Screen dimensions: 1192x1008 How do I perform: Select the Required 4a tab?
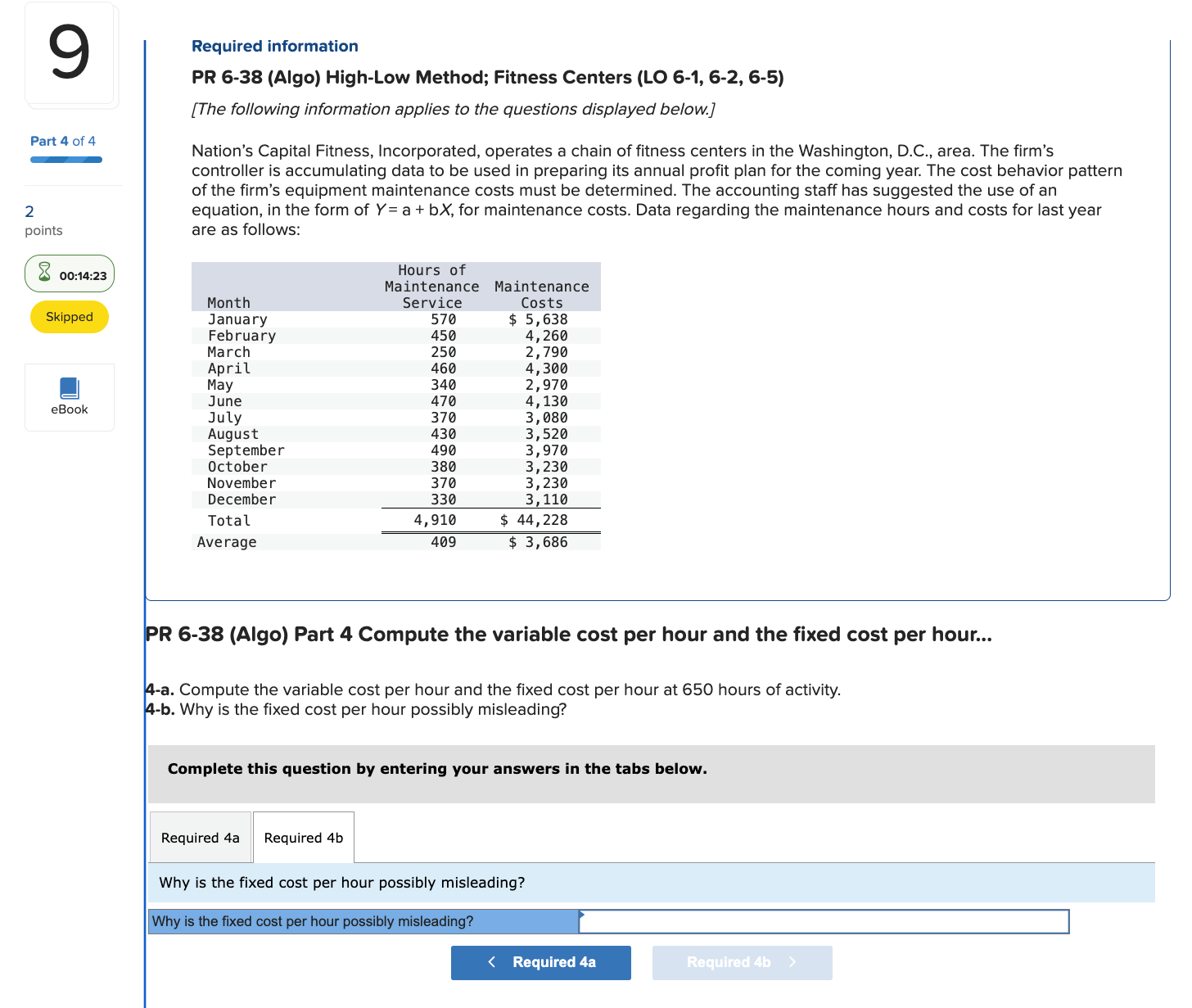tap(200, 837)
